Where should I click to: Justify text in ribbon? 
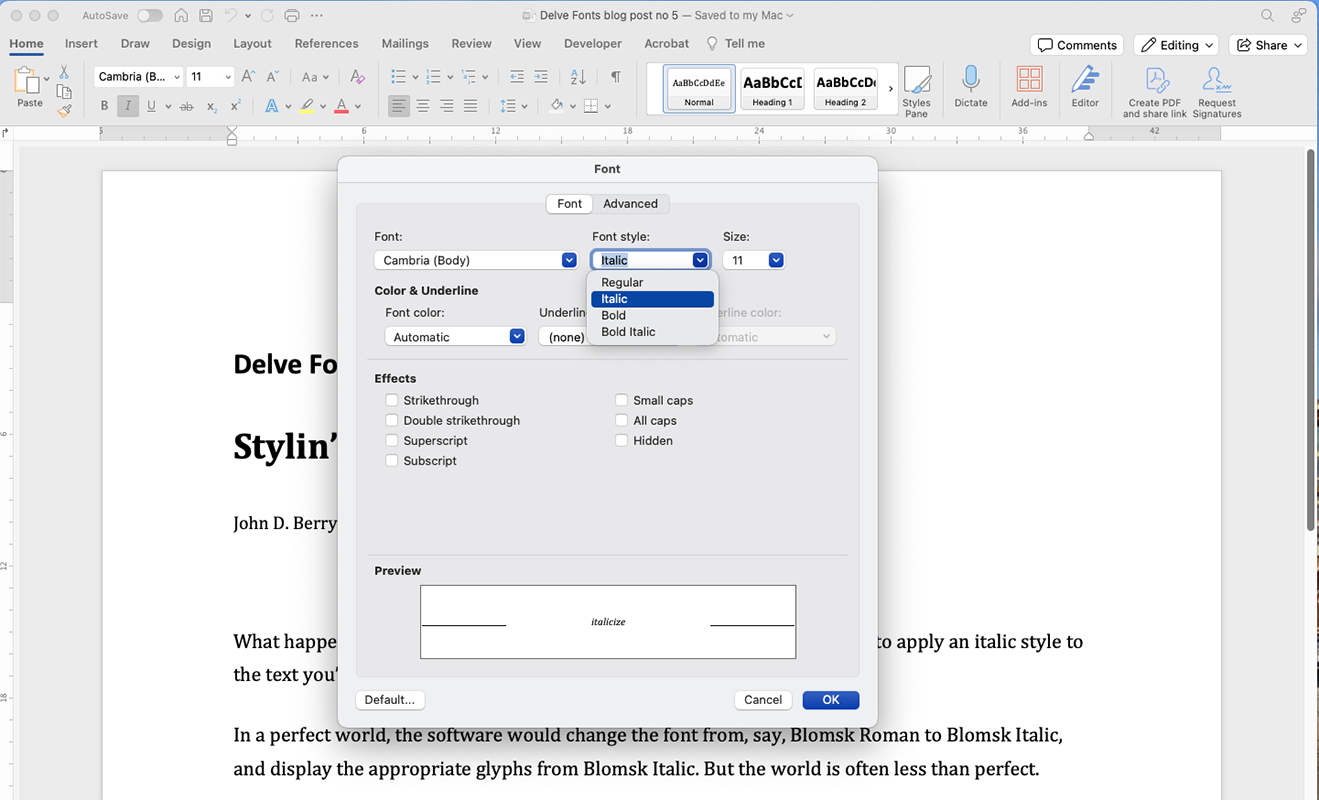coord(471,106)
